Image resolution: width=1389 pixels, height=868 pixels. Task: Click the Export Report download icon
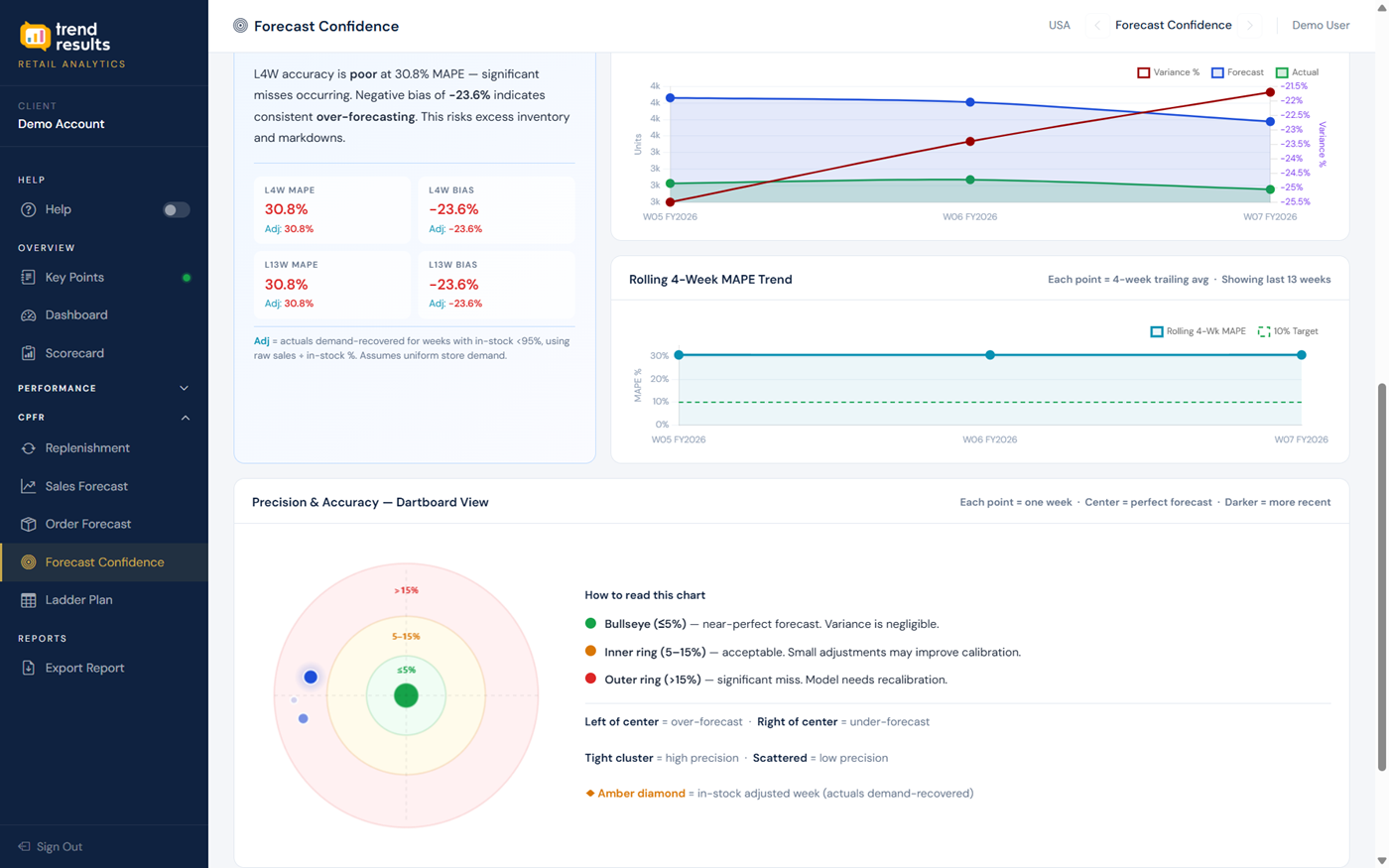pyautogui.click(x=28, y=668)
